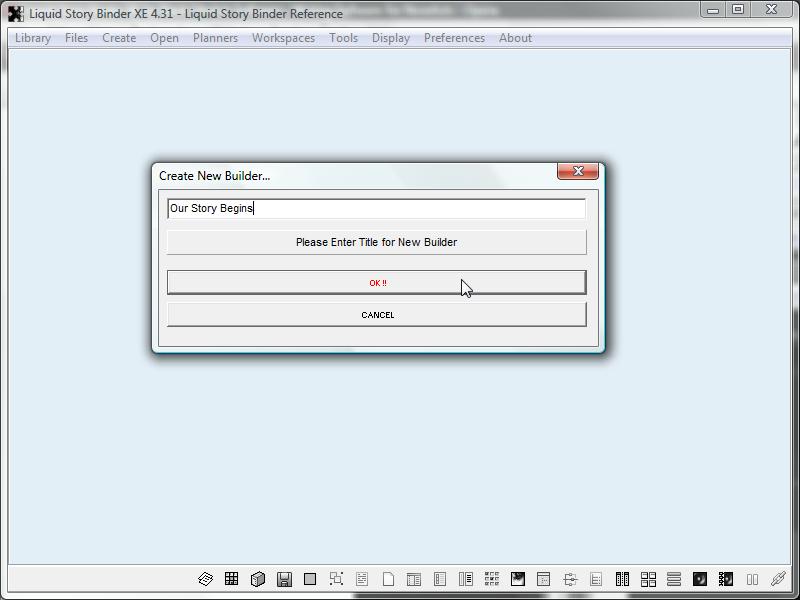Screen dimensions: 800x600
Task: Open the Library menu
Action: point(33,38)
